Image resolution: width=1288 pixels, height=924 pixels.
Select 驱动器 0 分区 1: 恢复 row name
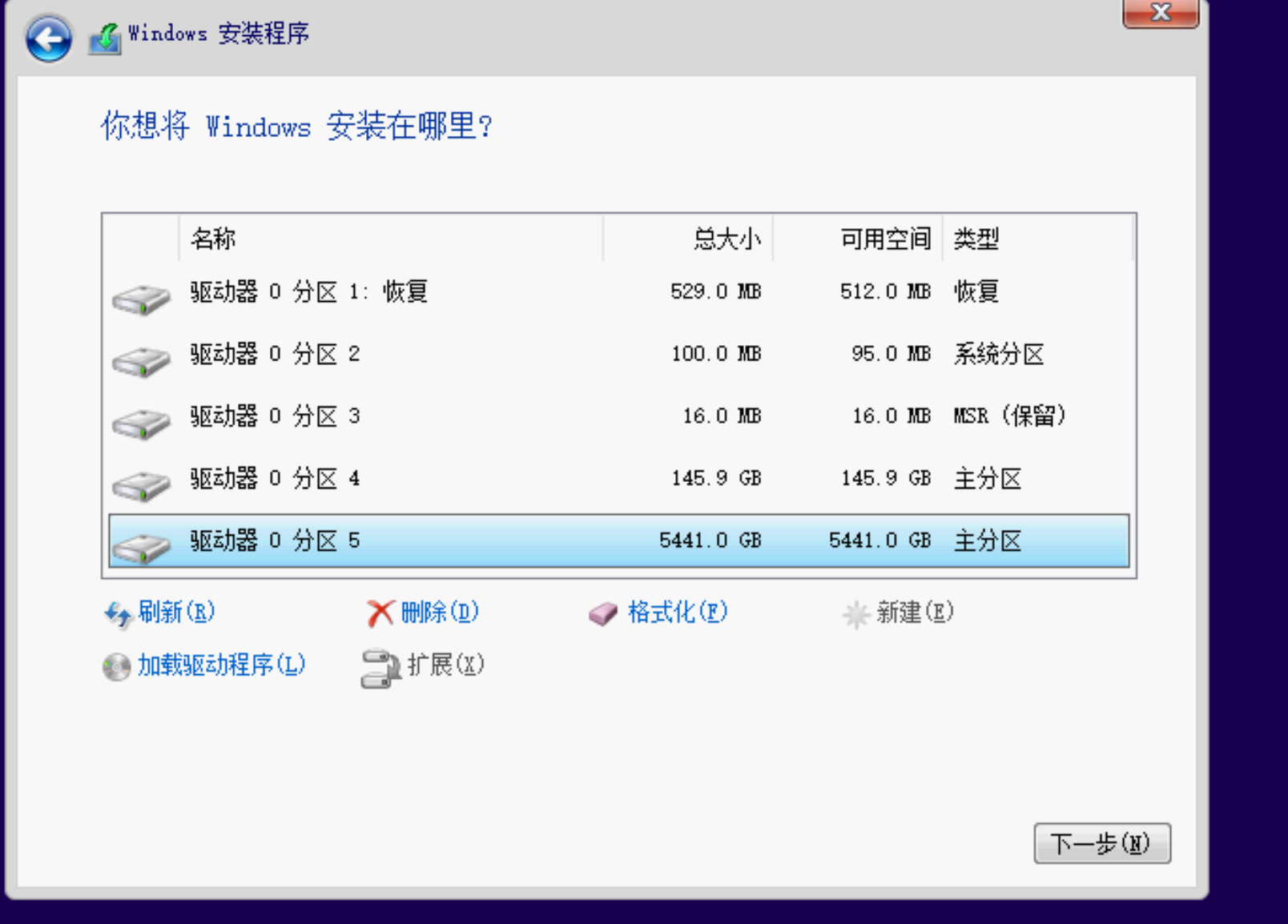click(x=309, y=291)
